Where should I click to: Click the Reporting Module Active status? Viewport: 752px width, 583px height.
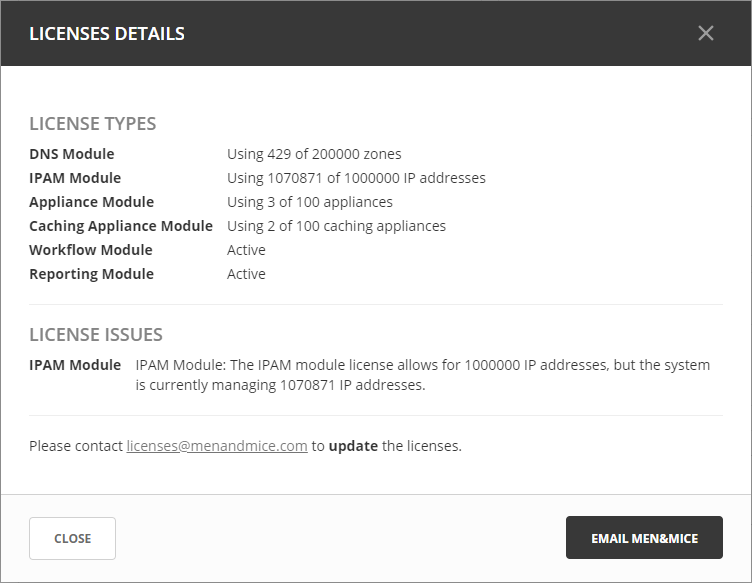click(x=246, y=274)
